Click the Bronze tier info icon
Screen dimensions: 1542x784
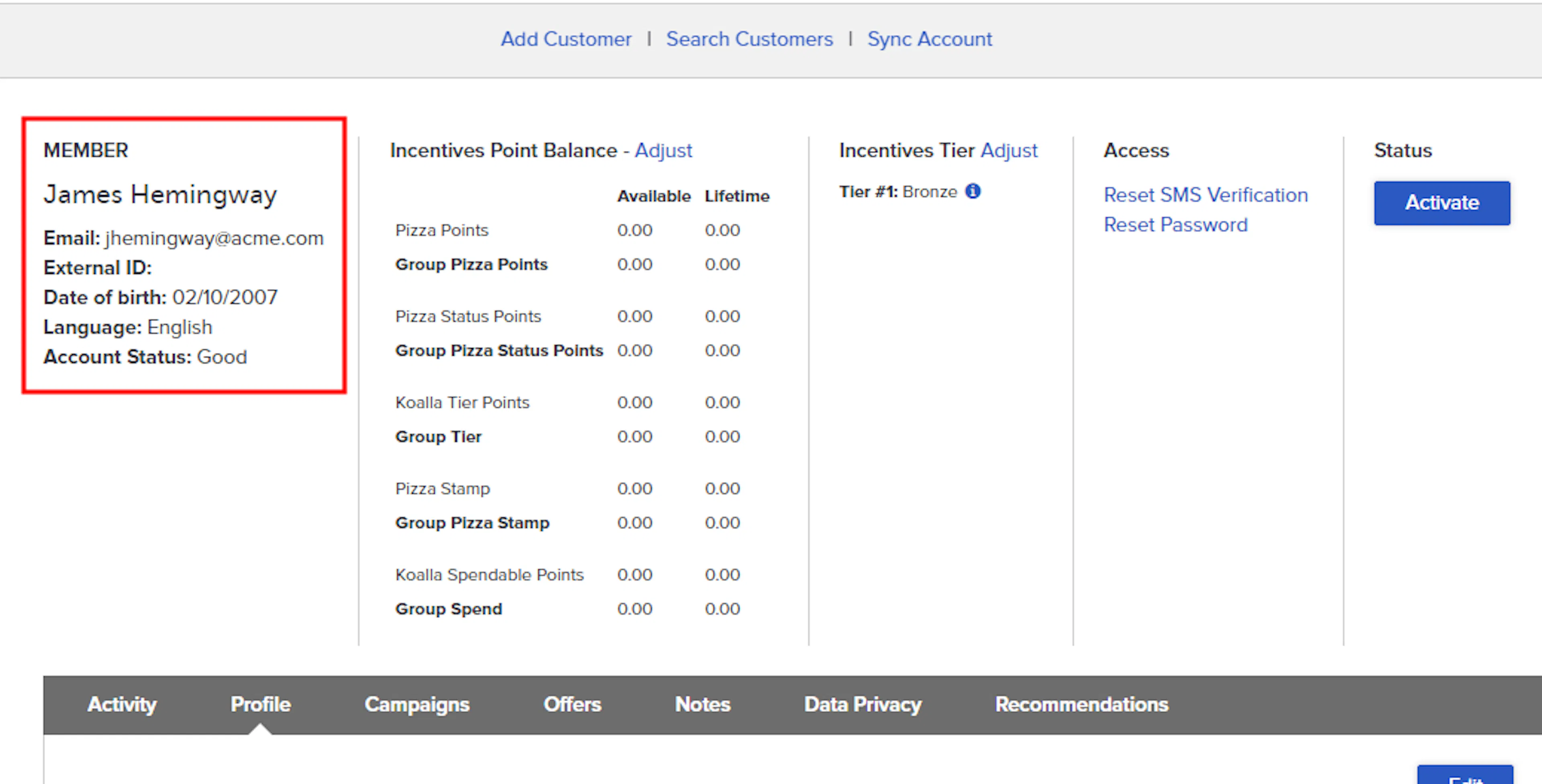point(973,191)
